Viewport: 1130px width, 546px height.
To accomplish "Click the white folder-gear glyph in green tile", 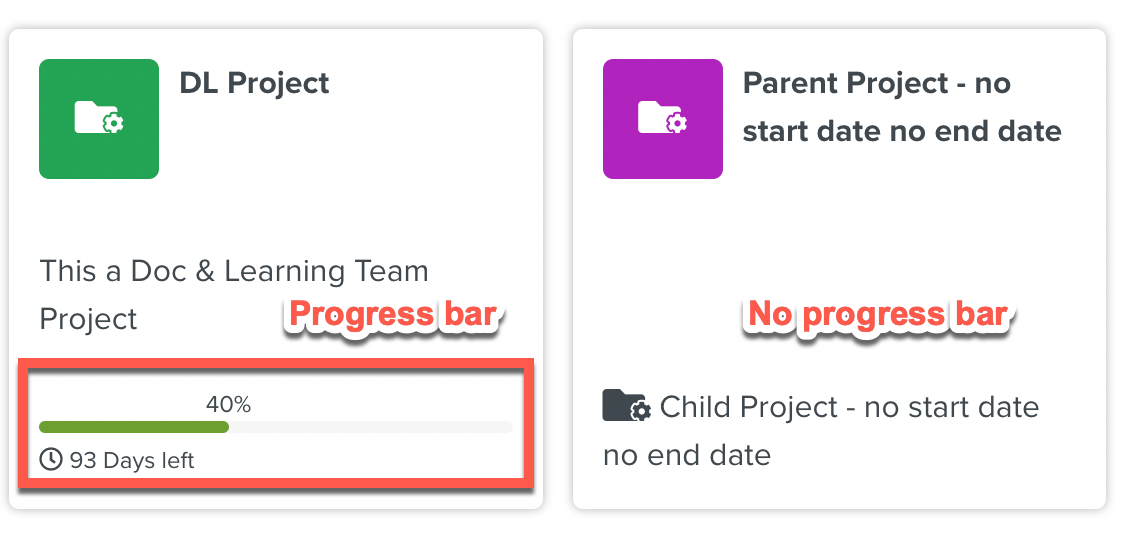I will coord(99,118).
